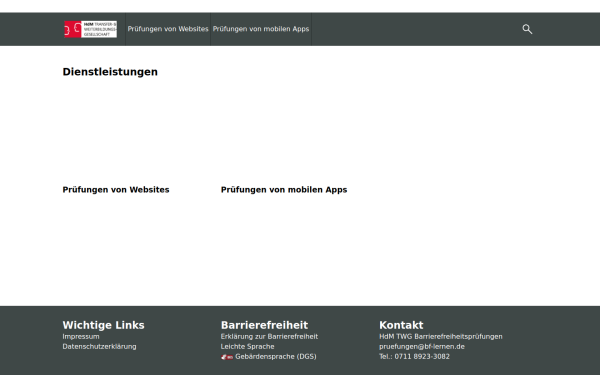Click the Dienstleistungen page heading
This screenshot has width=600, height=375.
coord(110,72)
